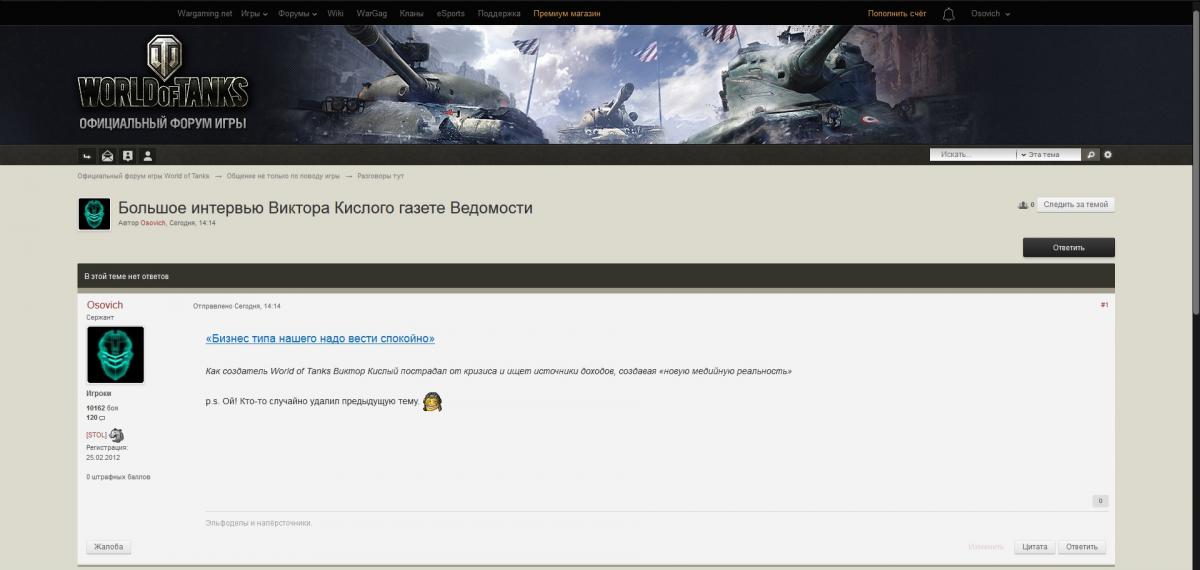Image resolution: width=1200 pixels, height=570 pixels.
Task: Expand the Игры dropdown menu
Action: pos(254,14)
